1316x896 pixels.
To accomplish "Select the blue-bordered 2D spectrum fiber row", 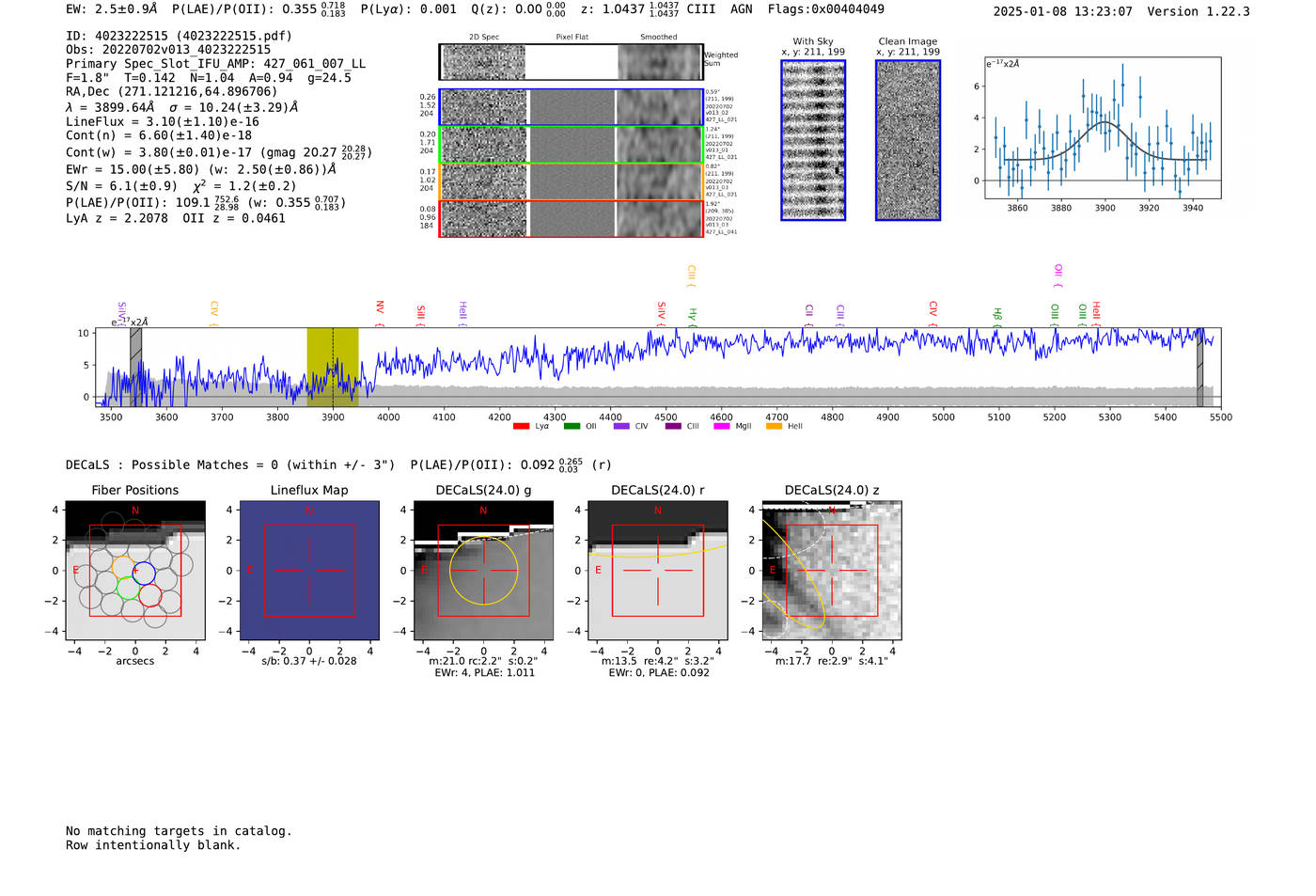I will (571, 107).
